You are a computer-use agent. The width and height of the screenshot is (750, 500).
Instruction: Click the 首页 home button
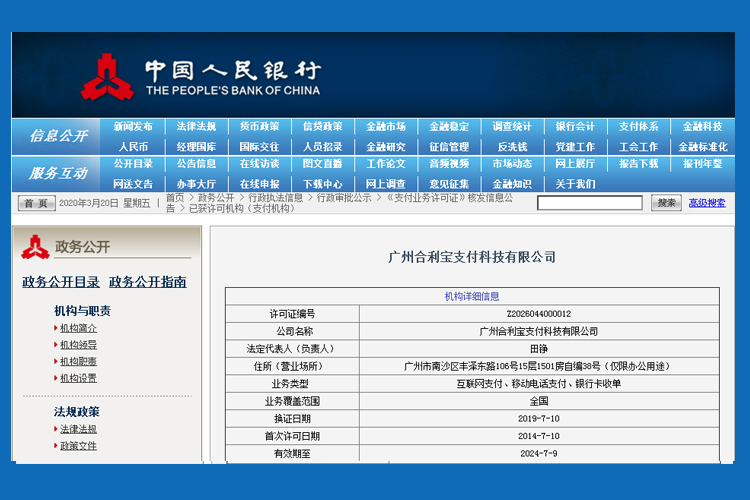(x=36, y=203)
